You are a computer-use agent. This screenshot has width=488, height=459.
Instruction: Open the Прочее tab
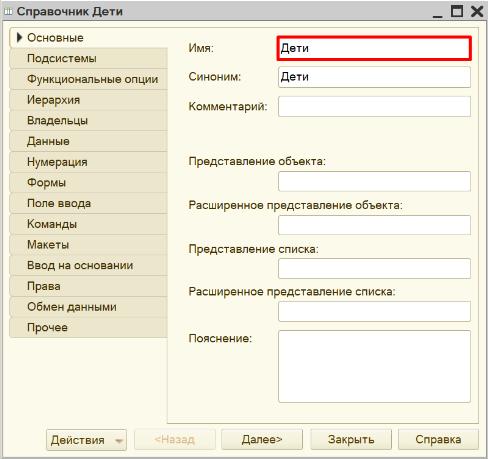coord(89,328)
